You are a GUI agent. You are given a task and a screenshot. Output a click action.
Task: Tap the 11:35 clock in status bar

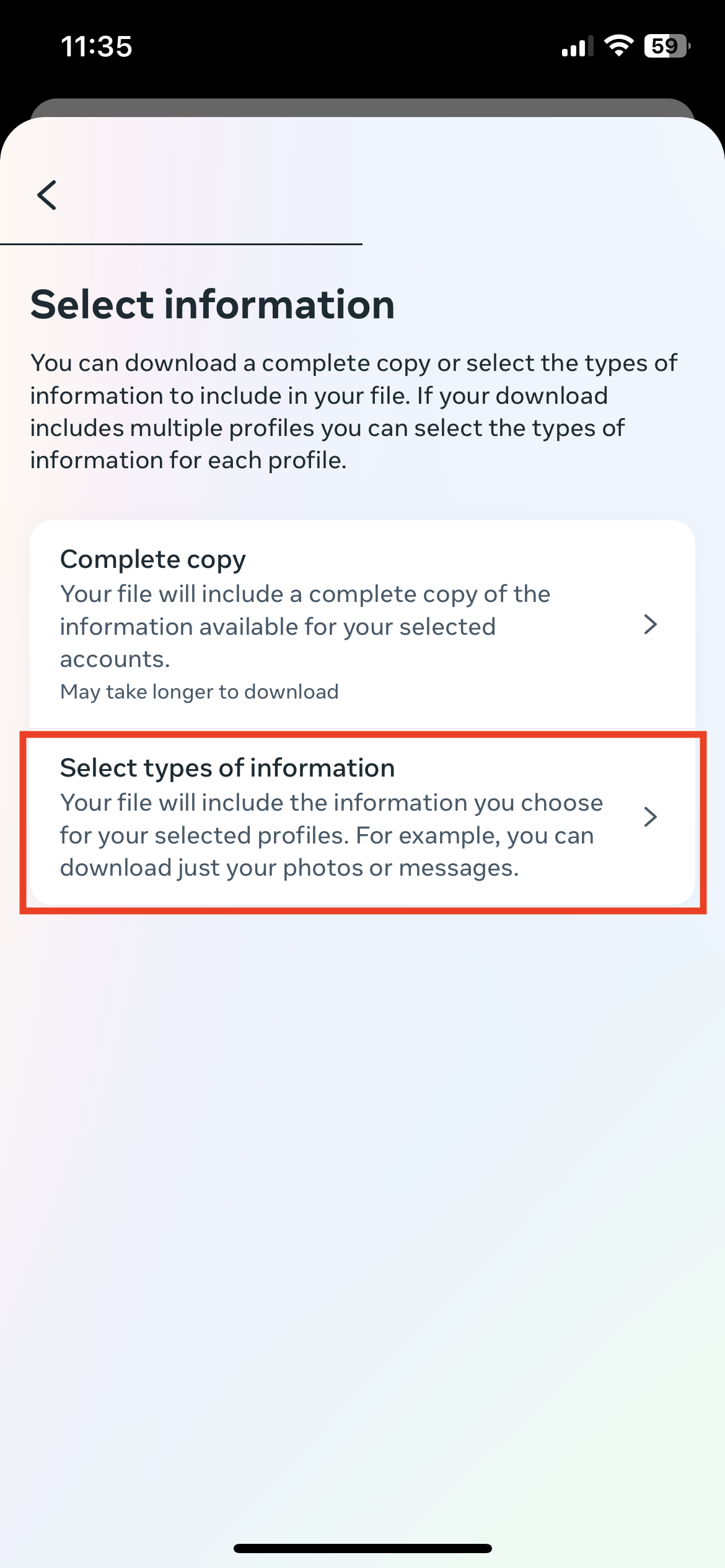(97, 46)
